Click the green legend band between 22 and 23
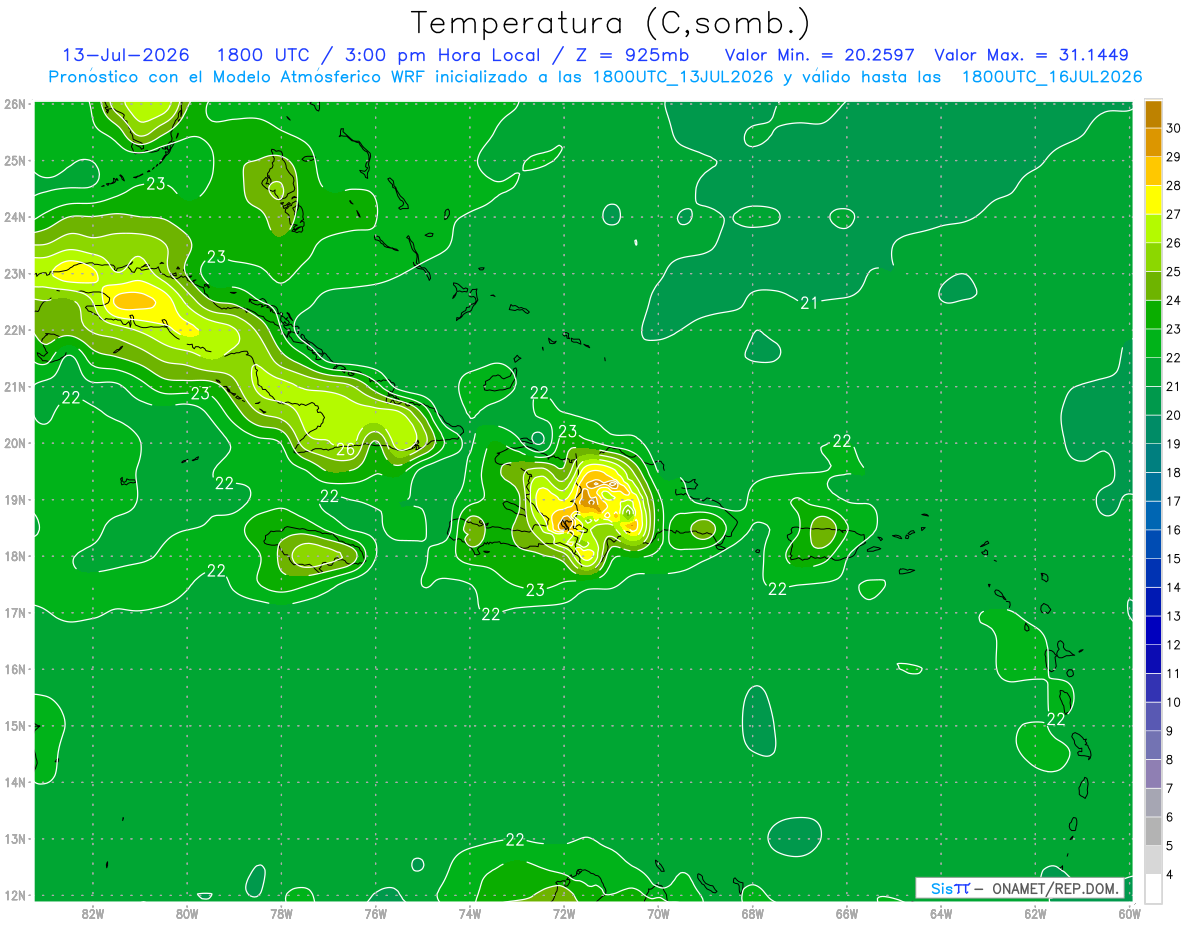Viewport: 1200px width, 927px height. click(x=1153, y=343)
